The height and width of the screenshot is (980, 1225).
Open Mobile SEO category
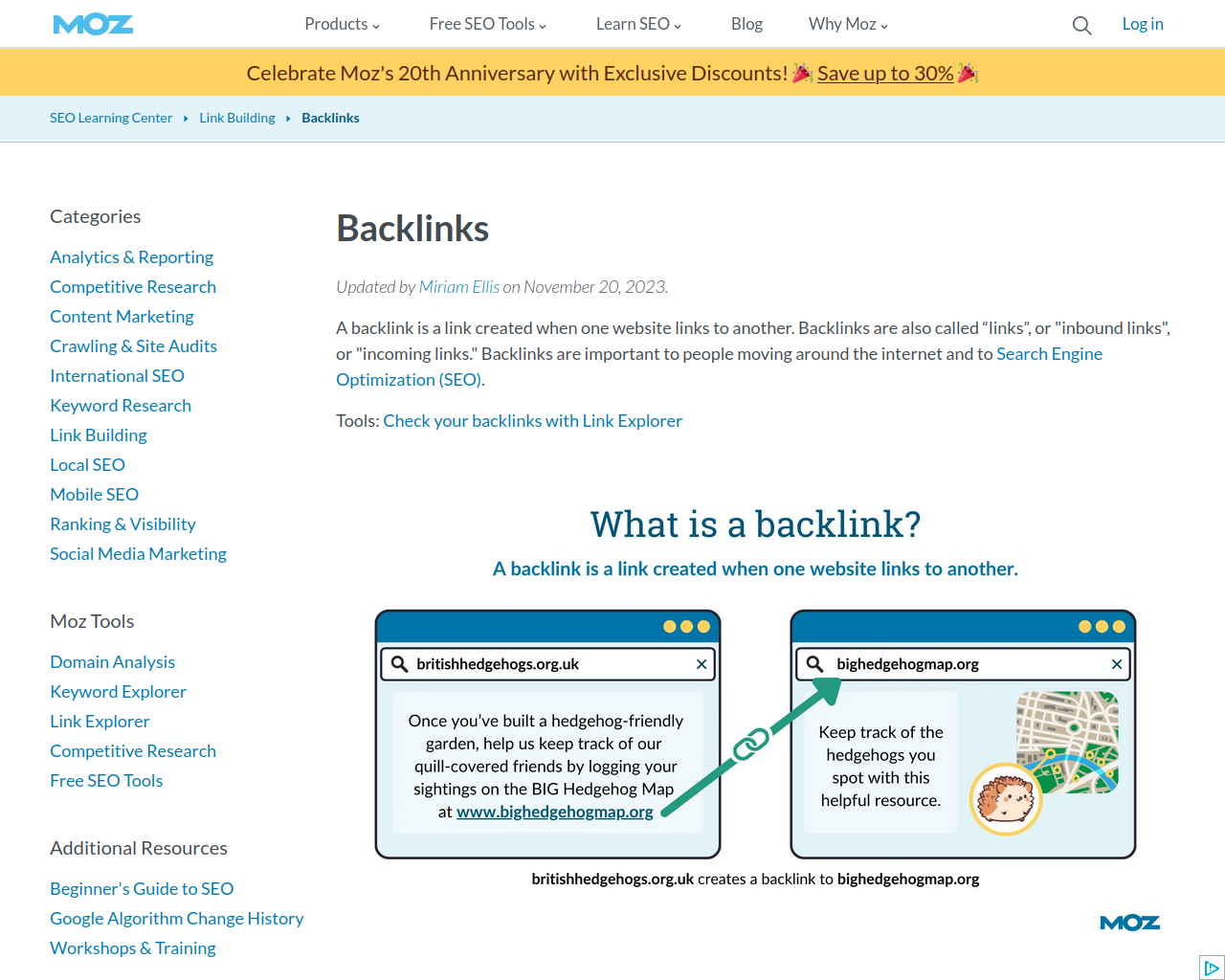pyautogui.click(x=94, y=494)
